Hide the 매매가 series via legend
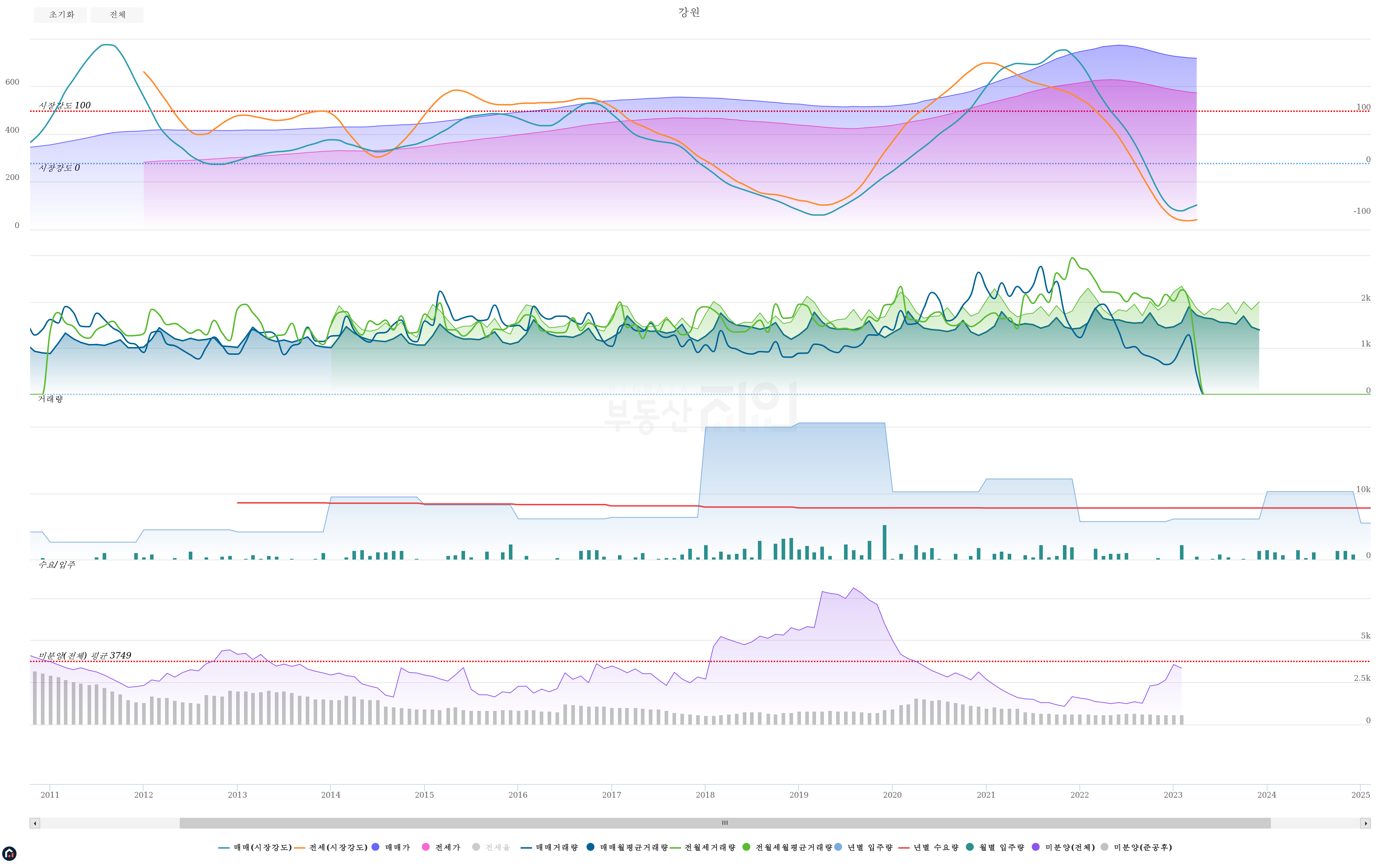1378x868 pixels. (x=397, y=848)
